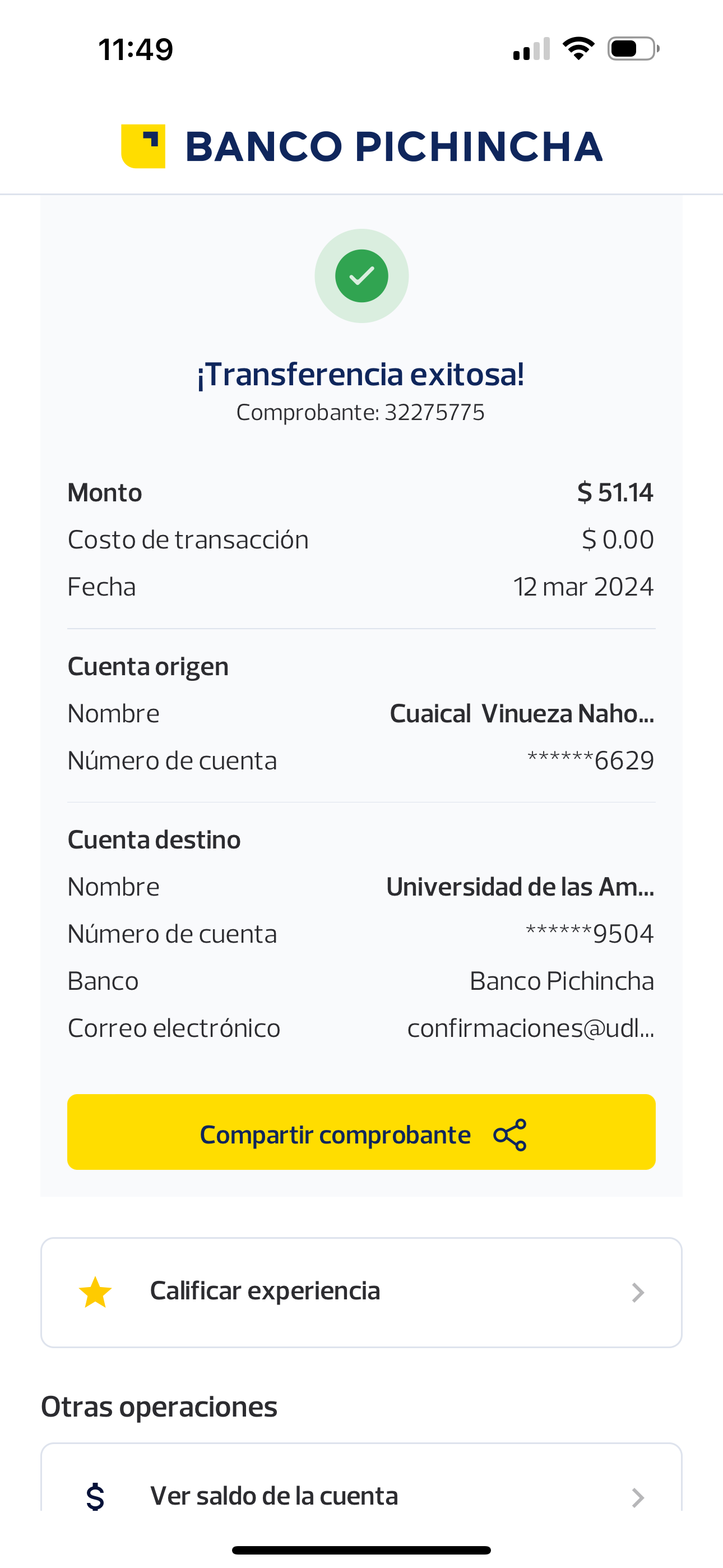Tap the Comprobante number 32275775
This screenshot has width=723, height=1568.
pos(434,413)
